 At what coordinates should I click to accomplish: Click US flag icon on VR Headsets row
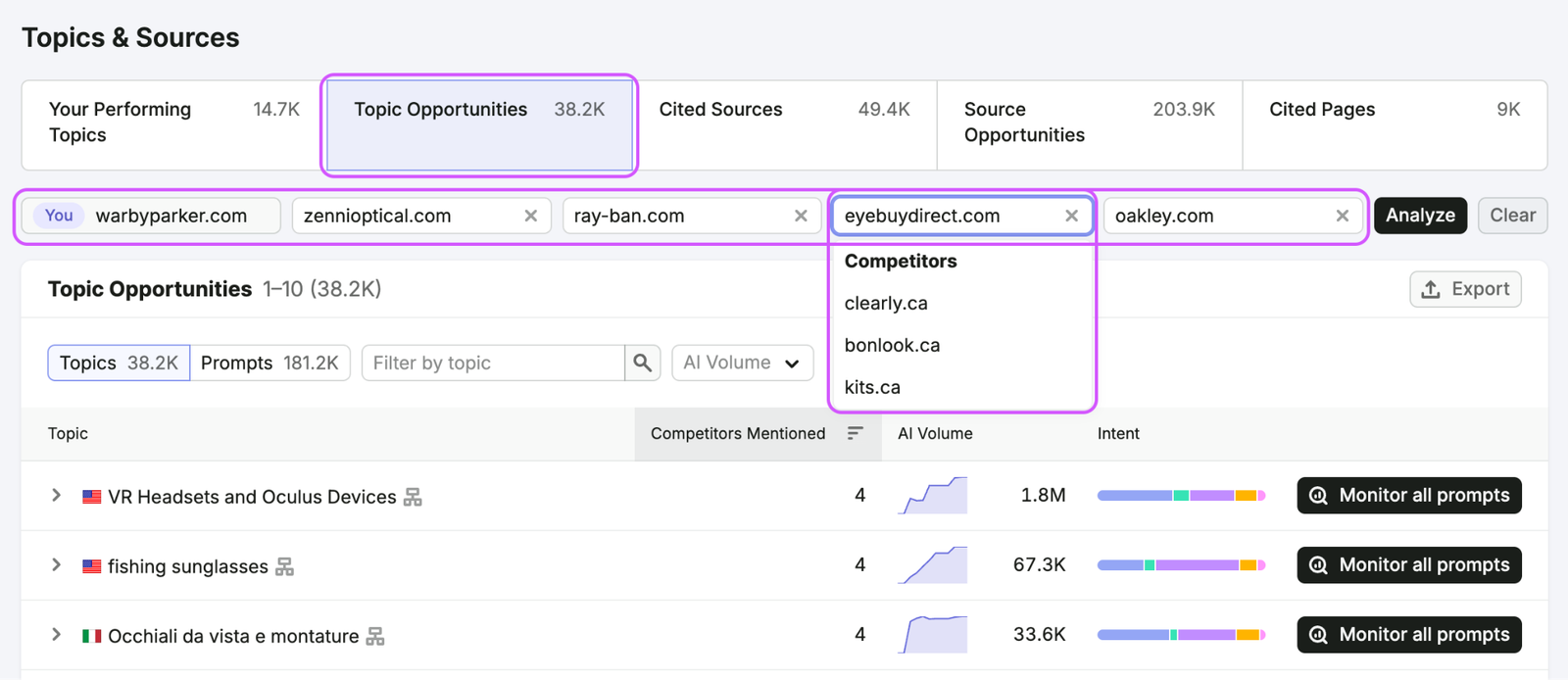pos(91,497)
